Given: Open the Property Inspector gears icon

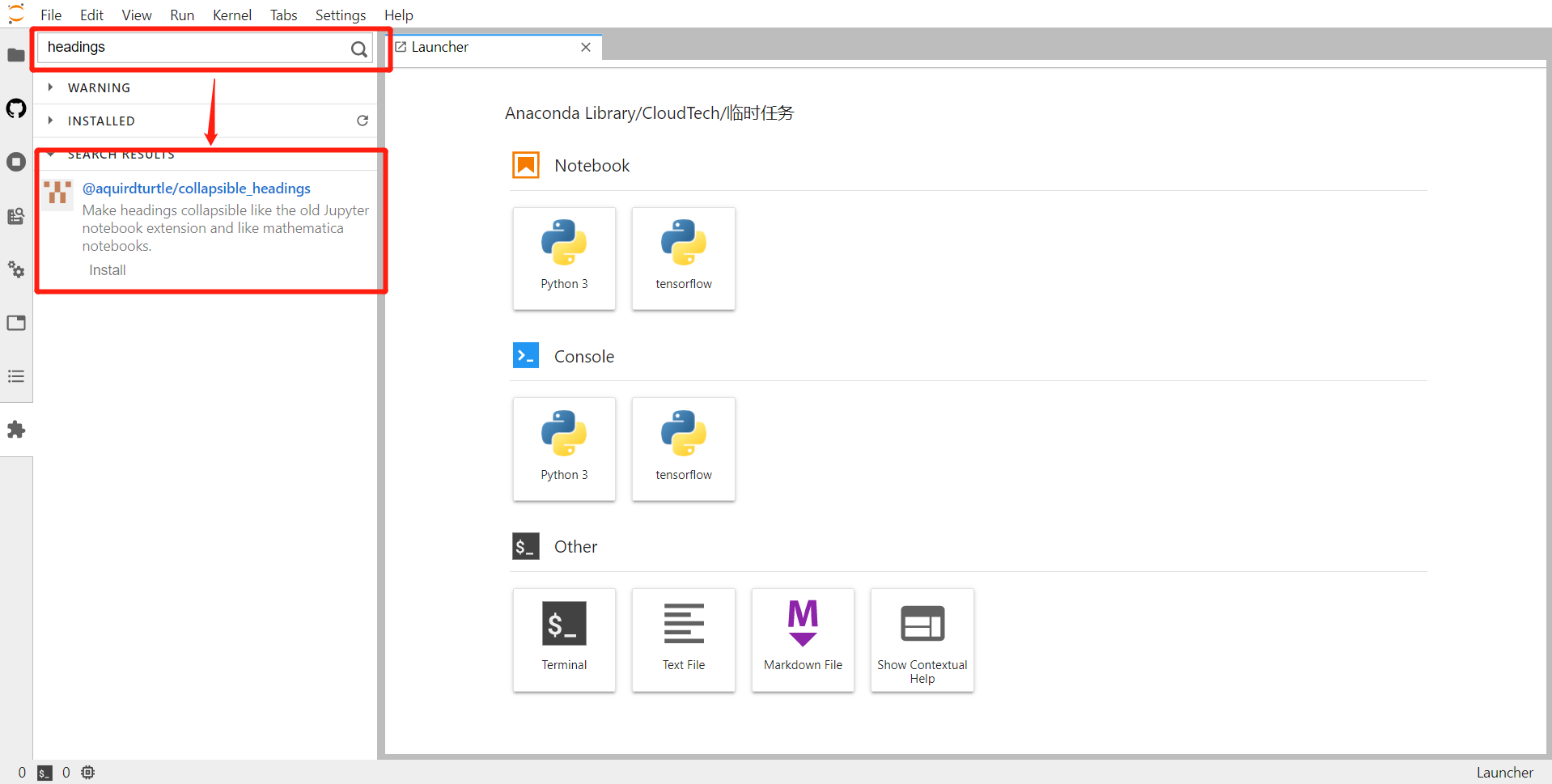Looking at the screenshot, I should [x=16, y=269].
